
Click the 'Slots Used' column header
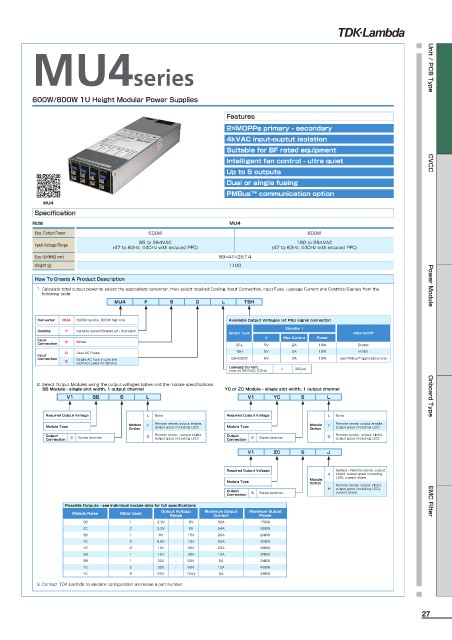tap(131, 513)
